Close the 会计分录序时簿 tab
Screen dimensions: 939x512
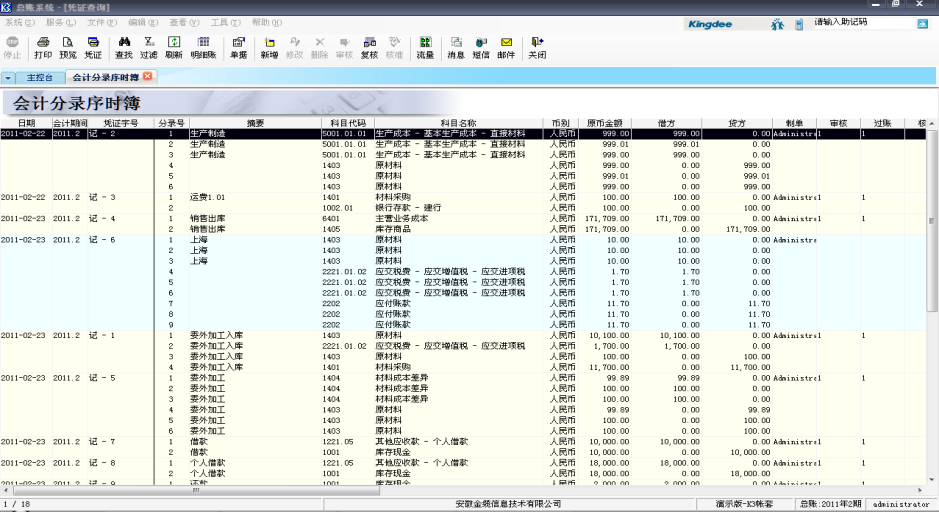(x=148, y=76)
